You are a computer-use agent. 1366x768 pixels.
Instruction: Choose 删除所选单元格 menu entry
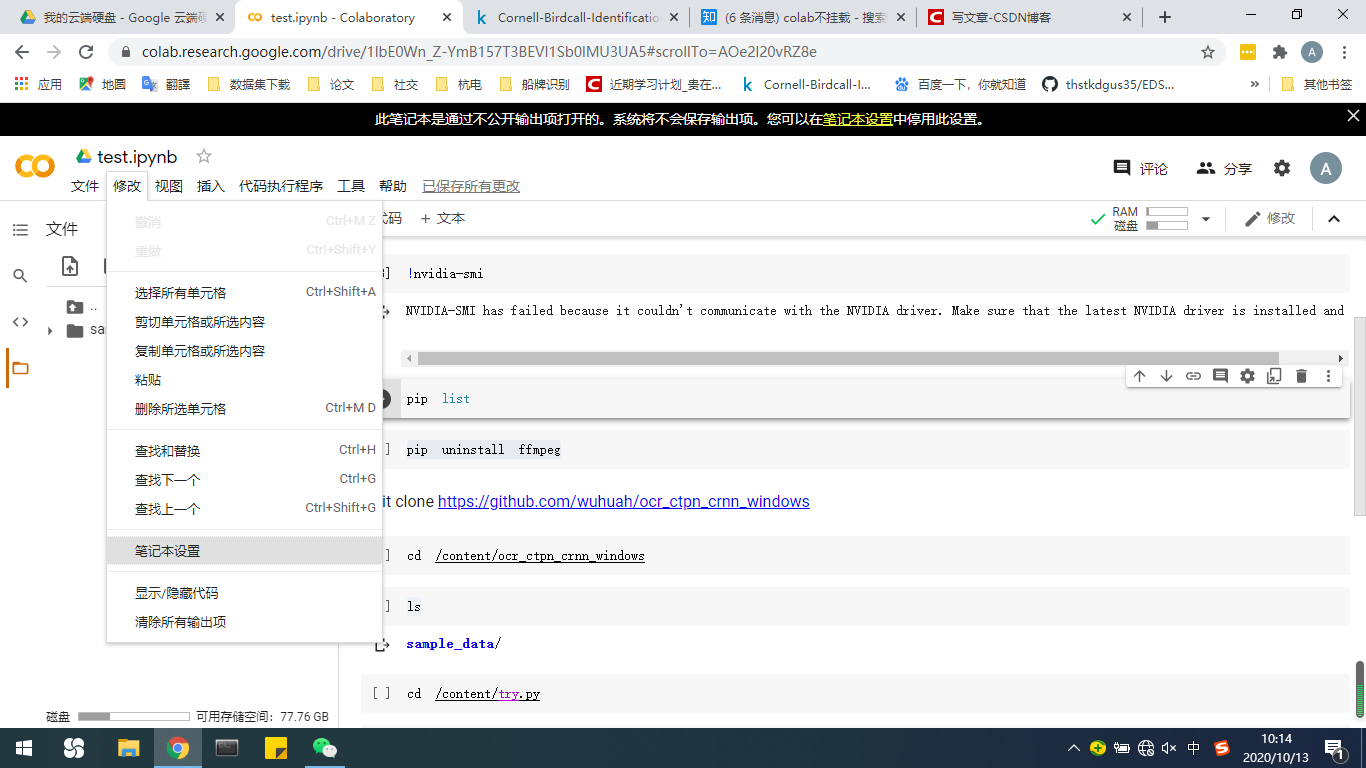tap(244, 409)
